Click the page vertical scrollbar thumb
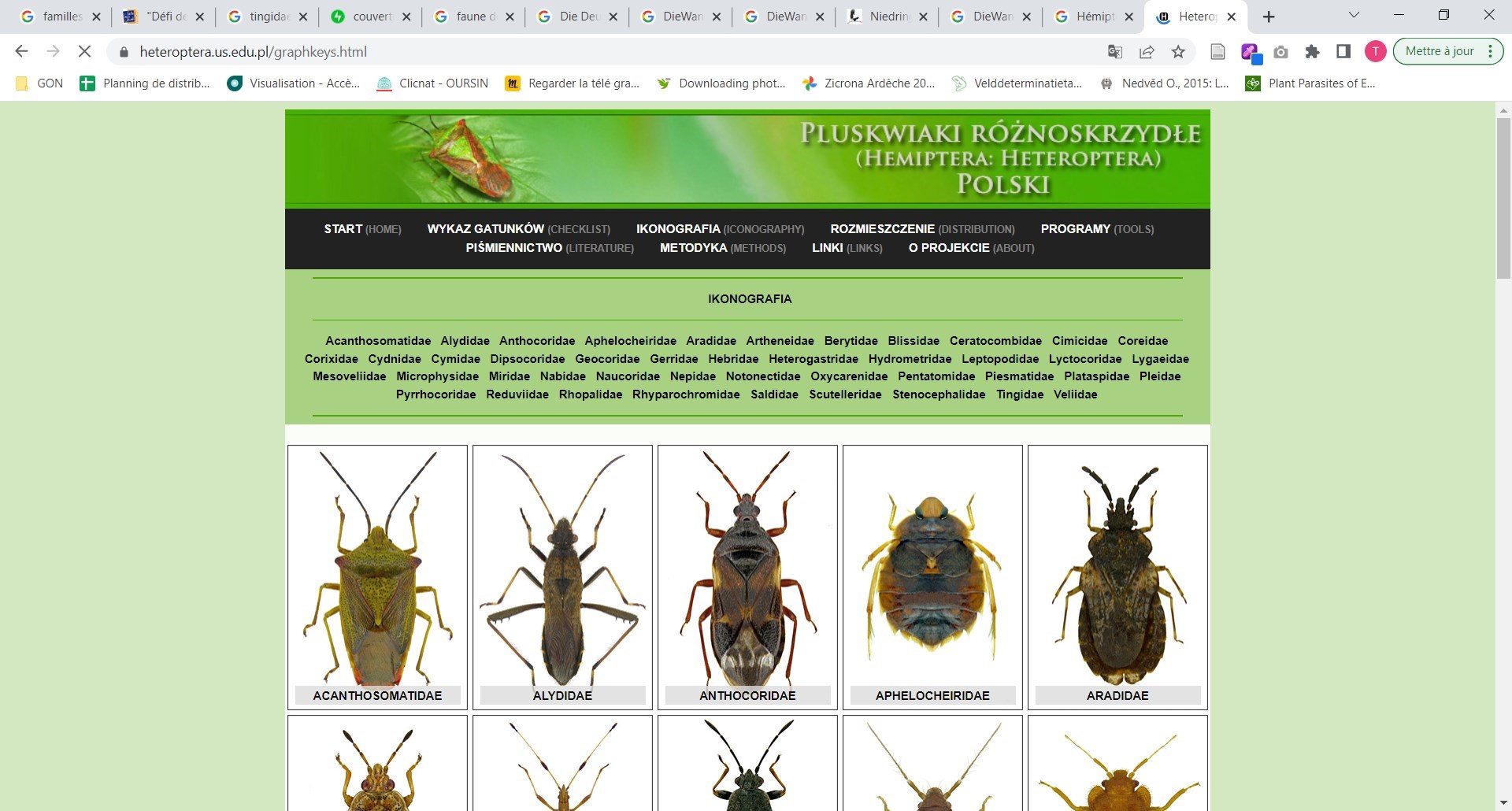Viewport: 1512px width, 811px height. [1503, 198]
